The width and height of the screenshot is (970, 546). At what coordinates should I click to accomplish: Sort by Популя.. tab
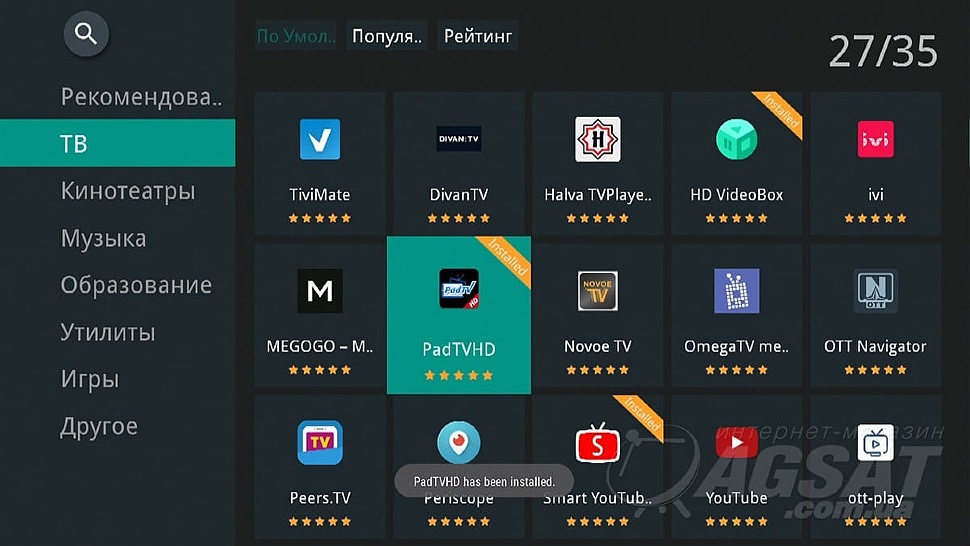(387, 36)
